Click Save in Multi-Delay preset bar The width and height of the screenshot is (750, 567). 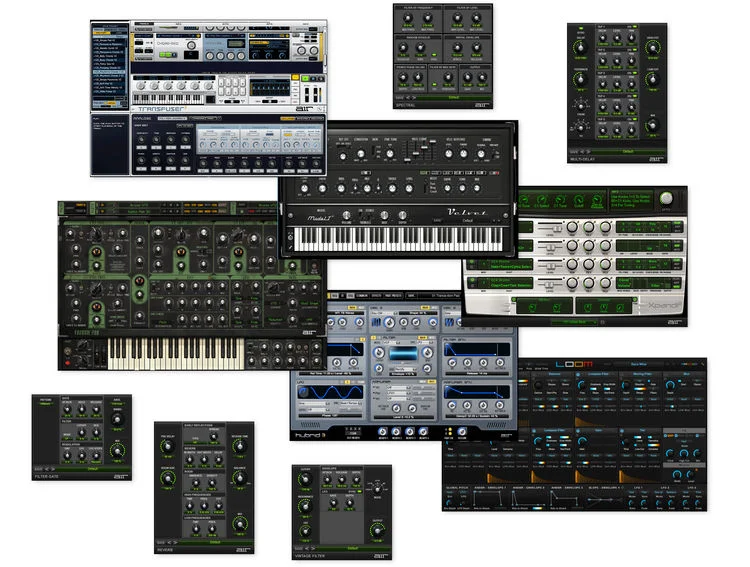pos(574,152)
